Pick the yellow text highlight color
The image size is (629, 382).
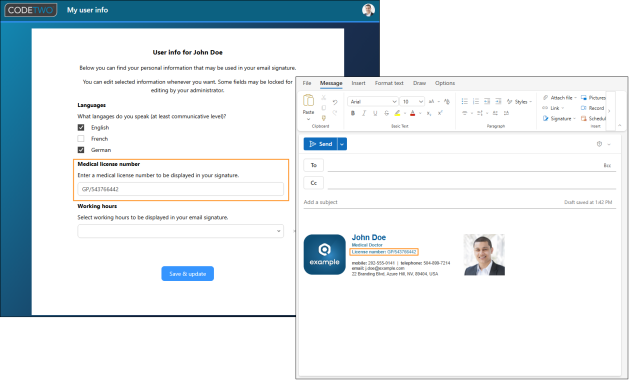point(397,113)
